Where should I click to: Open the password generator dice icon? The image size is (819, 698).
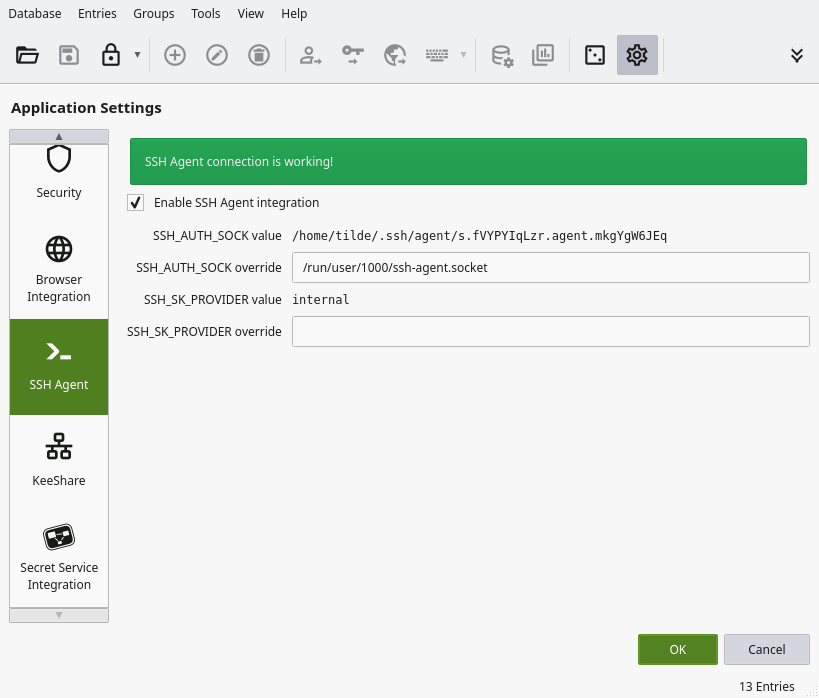click(595, 55)
